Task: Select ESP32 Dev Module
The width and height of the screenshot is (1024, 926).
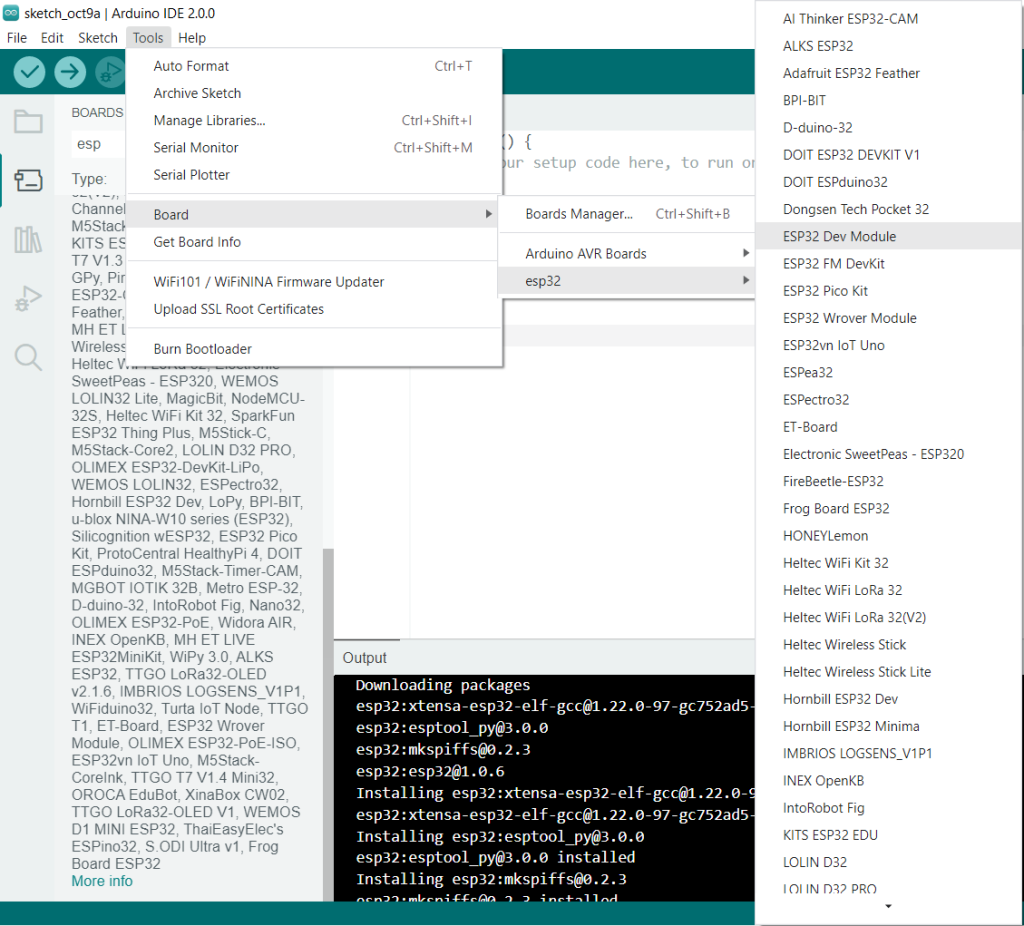Action: tap(888, 236)
